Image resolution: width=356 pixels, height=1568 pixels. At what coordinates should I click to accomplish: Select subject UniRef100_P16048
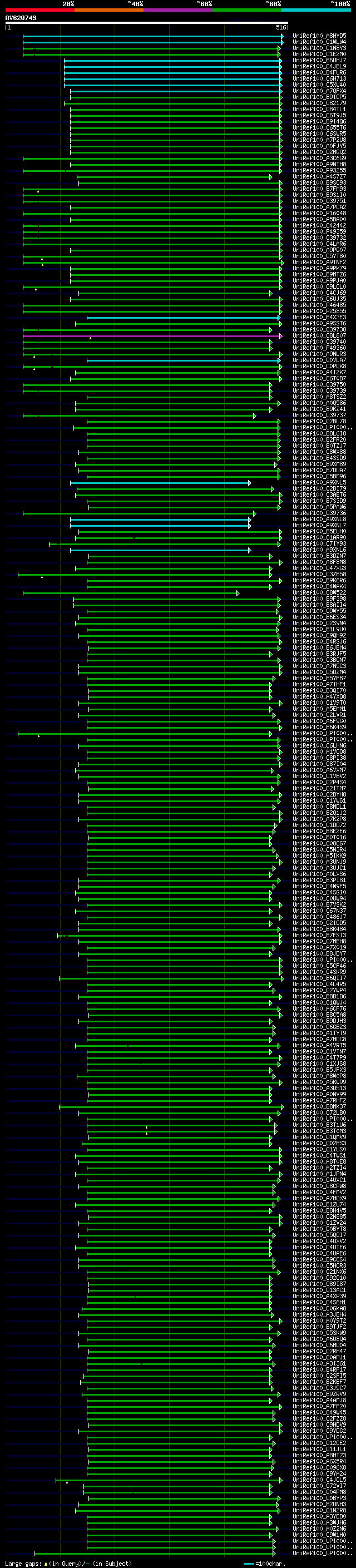pos(319,214)
